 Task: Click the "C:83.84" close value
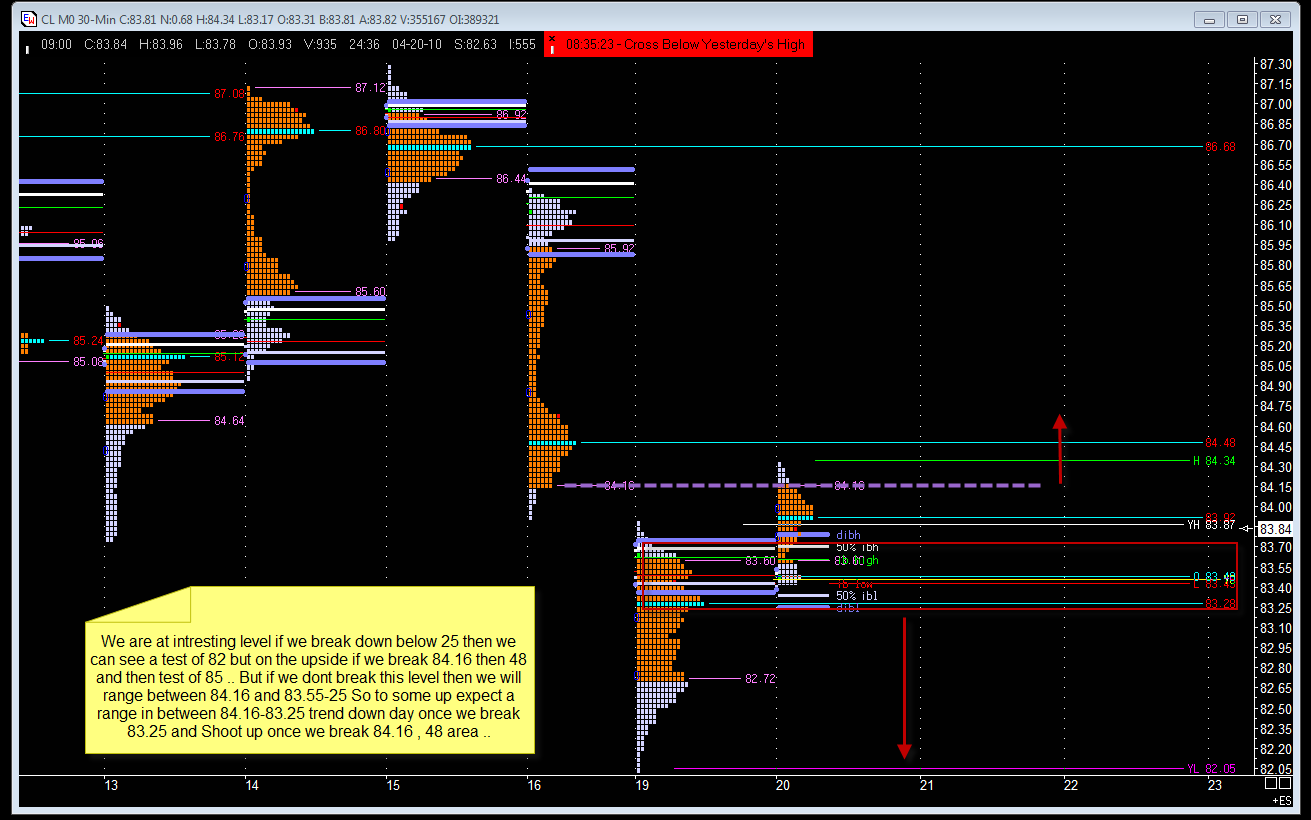pyautogui.click(x=105, y=45)
